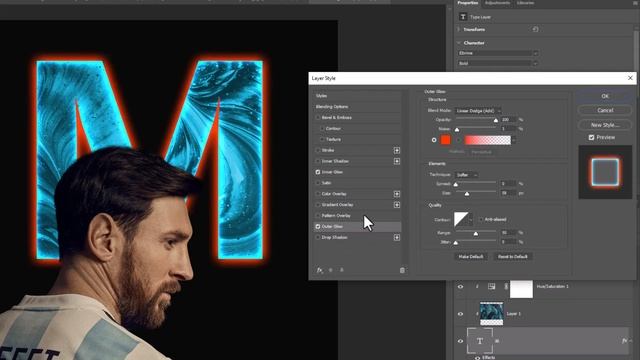Add another Gradient Overlay with its plus icon
The height and width of the screenshot is (360, 640).
[397, 205]
